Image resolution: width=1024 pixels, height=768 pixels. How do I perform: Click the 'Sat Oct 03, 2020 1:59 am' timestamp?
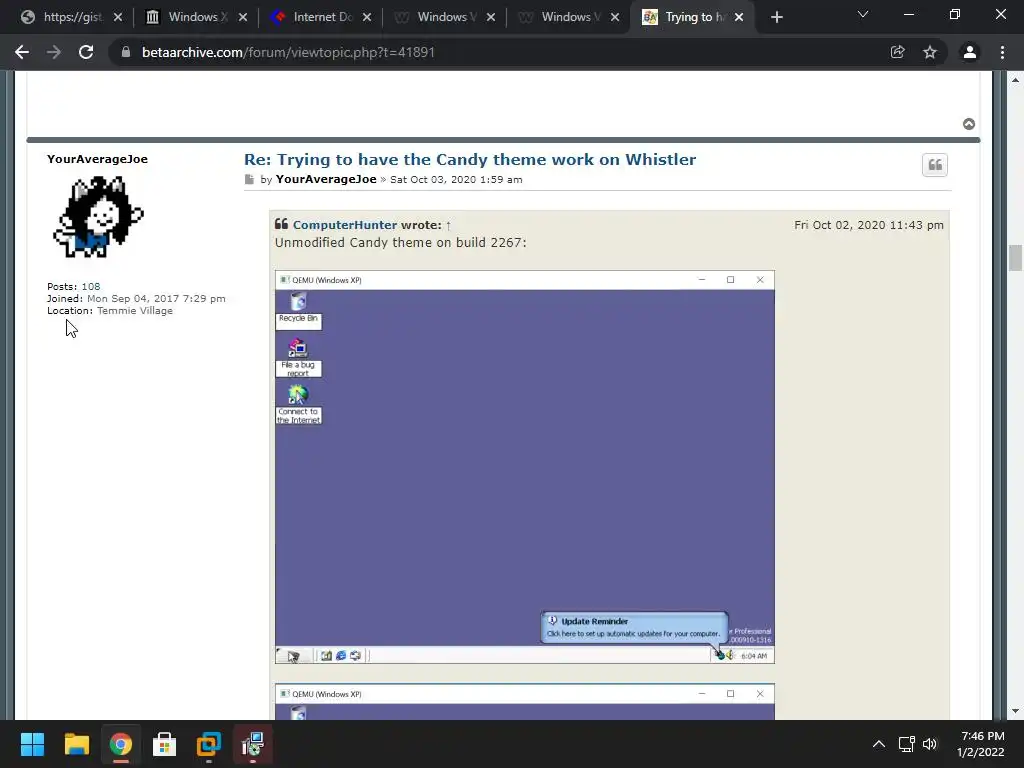(456, 180)
